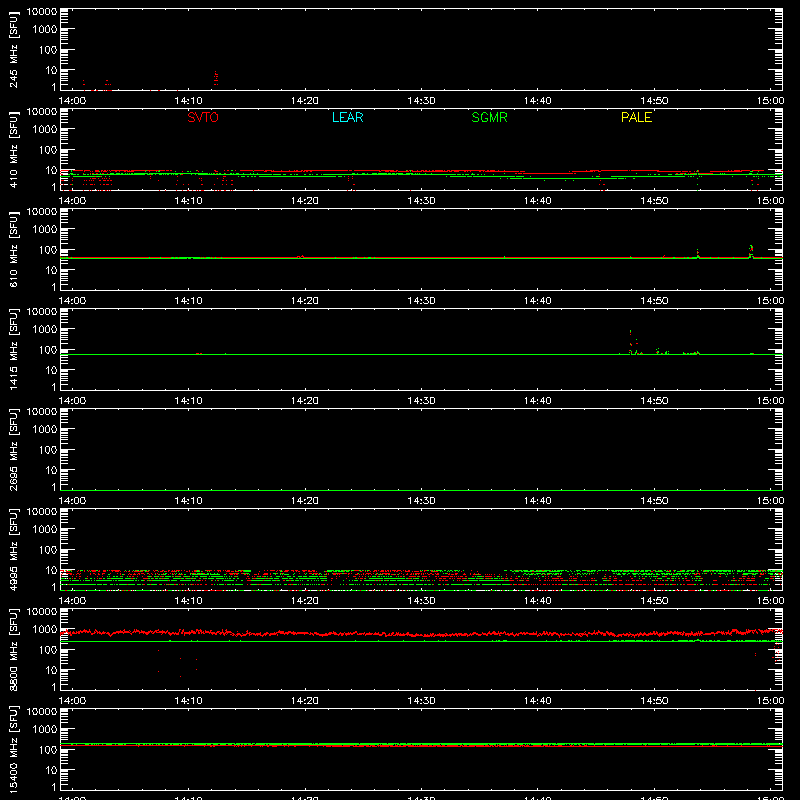The image size is (800, 800).
Task: Select the 4995 MHz [SFU] axis title
Action: (x=13, y=549)
